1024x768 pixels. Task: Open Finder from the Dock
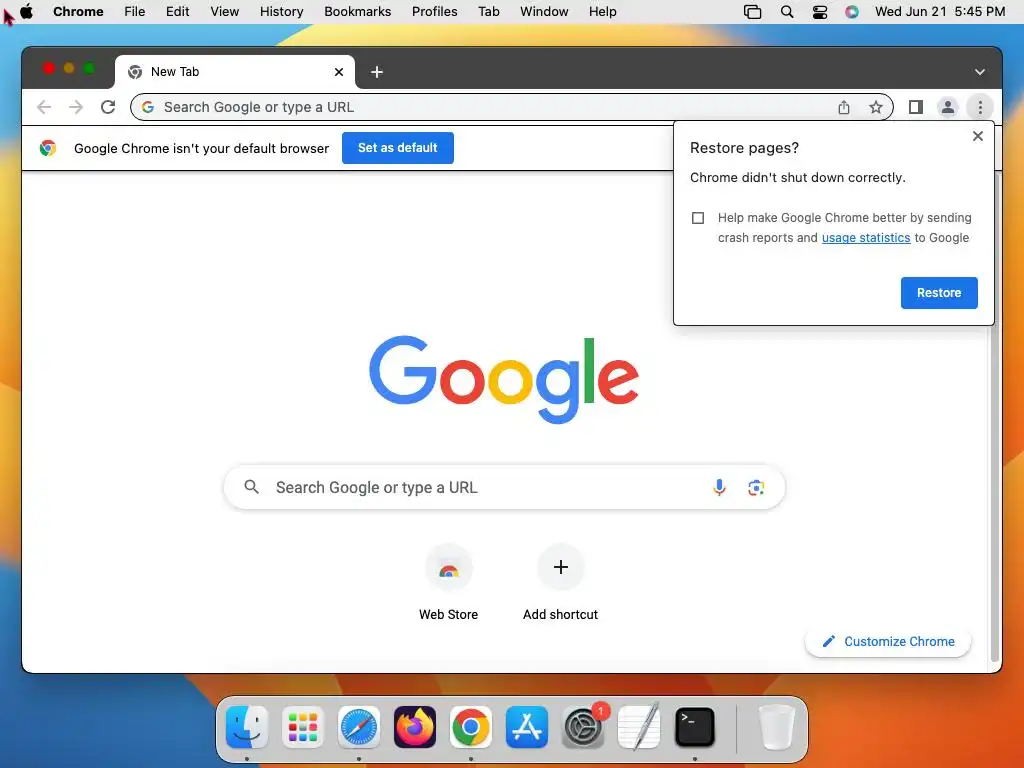(247, 727)
